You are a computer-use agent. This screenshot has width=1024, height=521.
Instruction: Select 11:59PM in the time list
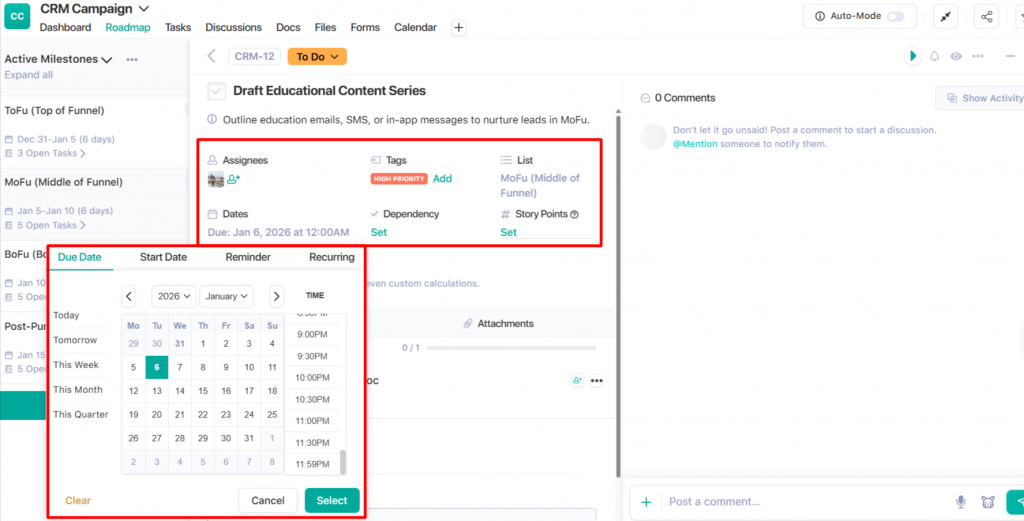[x=312, y=465]
